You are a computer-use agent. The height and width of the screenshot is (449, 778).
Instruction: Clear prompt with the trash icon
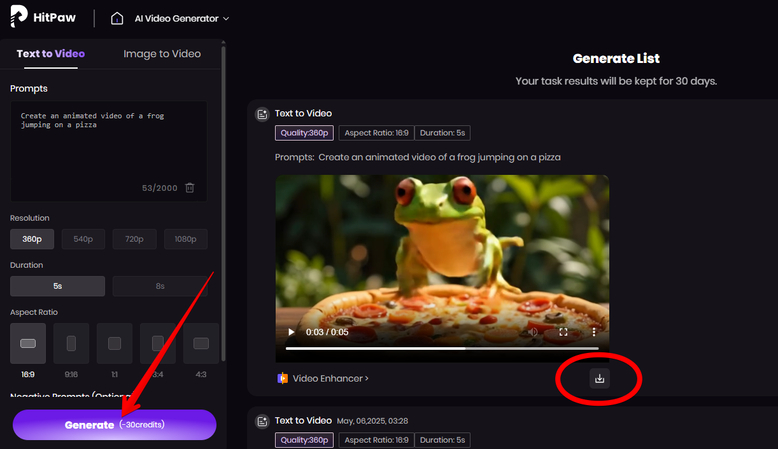190,187
